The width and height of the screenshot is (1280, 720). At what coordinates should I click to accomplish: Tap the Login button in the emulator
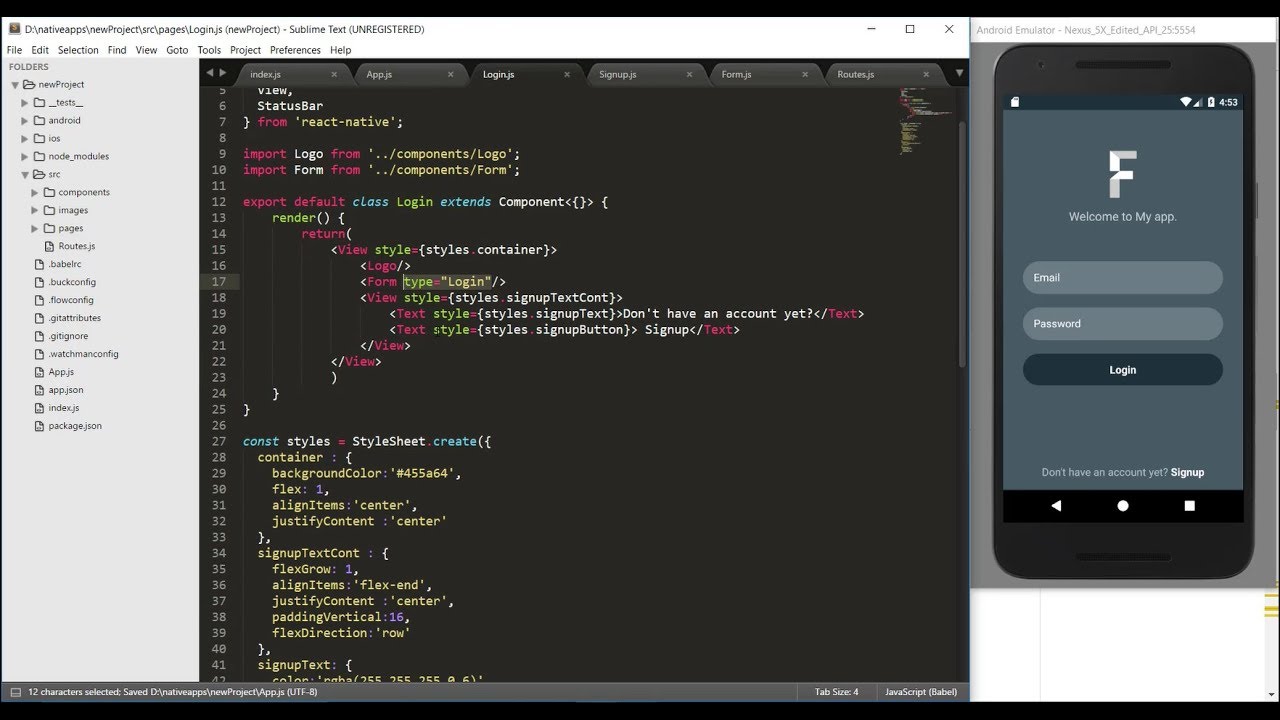[1123, 370]
